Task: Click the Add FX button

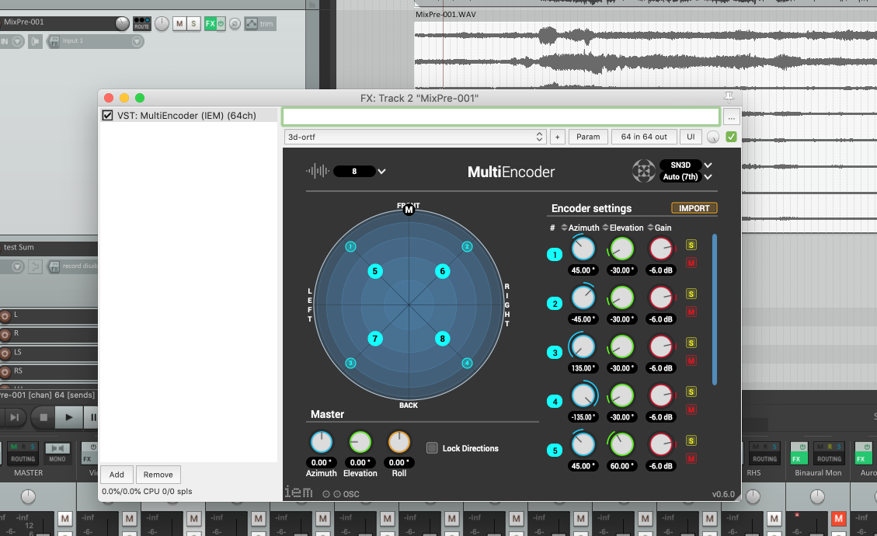Action: click(116, 474)
